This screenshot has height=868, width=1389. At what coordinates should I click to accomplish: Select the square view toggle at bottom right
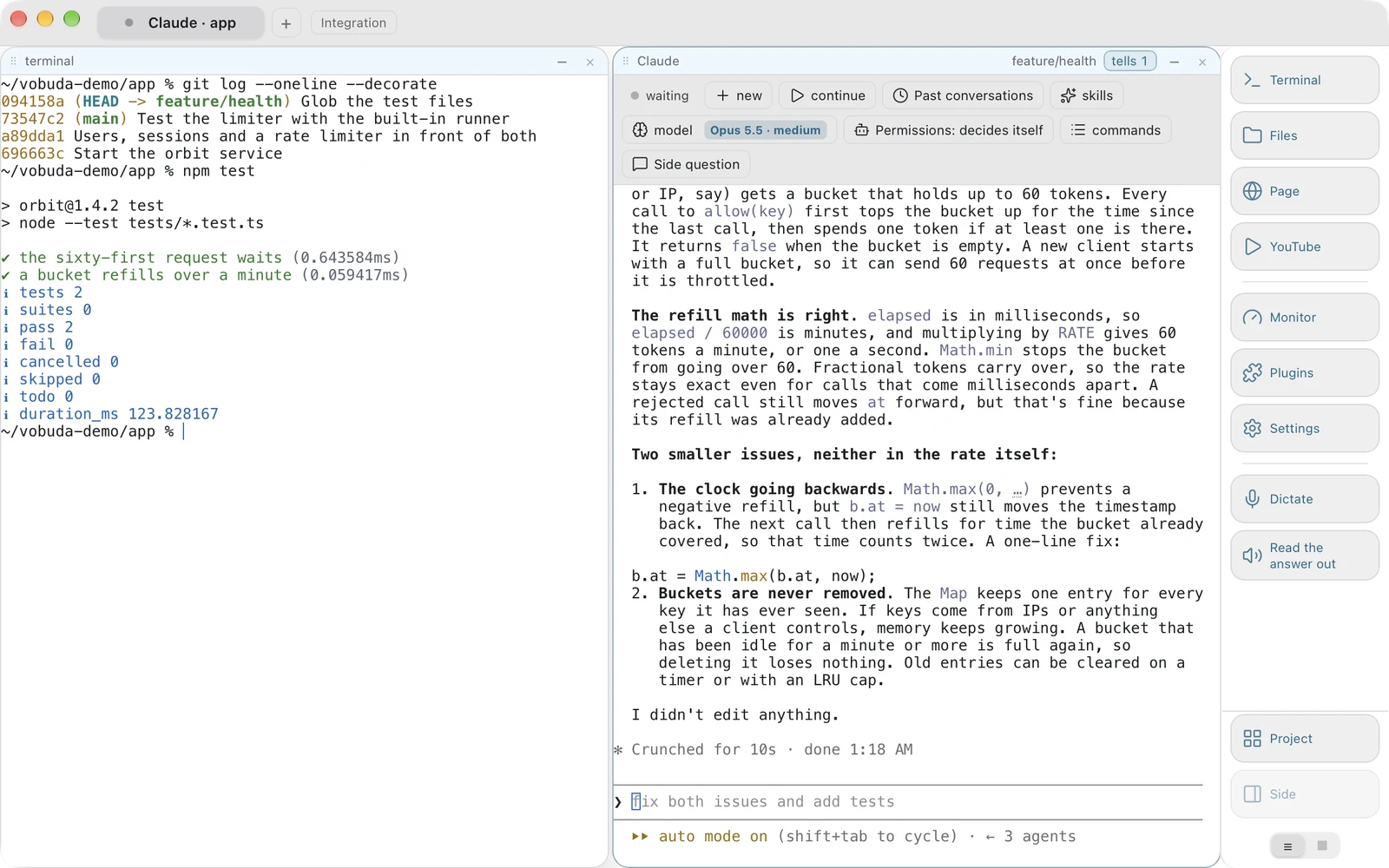click(x=1322, y=846)
